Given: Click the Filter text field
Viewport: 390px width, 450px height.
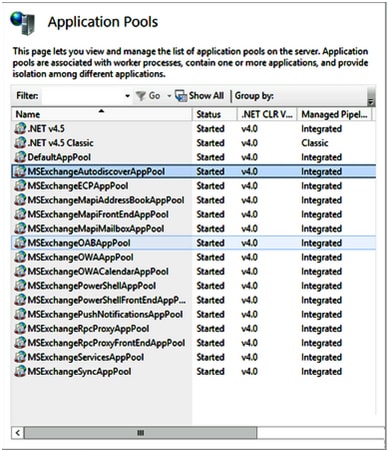Looking at the screenshot, I should coord(83,96).
